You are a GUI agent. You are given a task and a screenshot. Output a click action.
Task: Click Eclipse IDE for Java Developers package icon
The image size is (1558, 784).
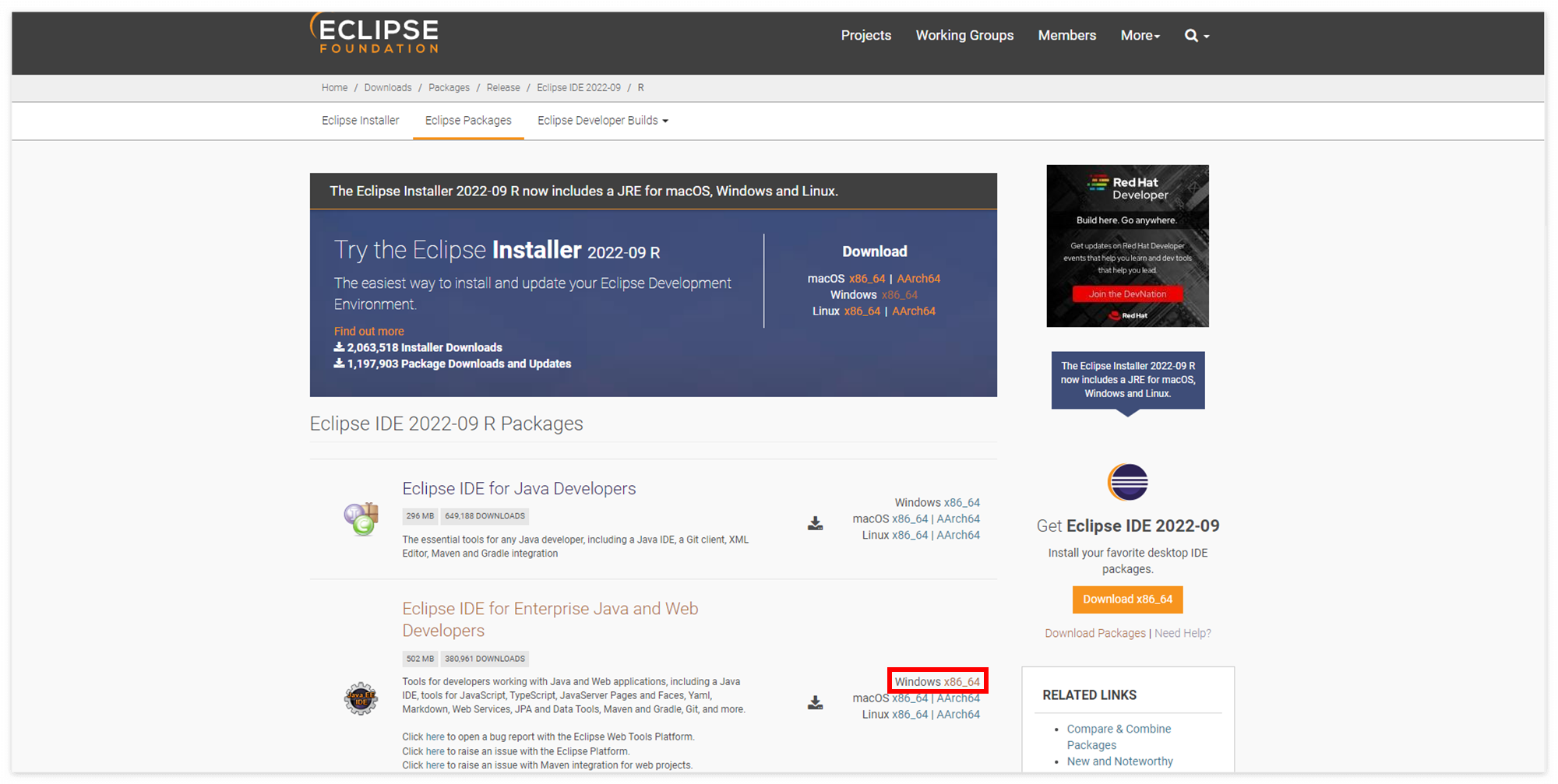[361, 519]
